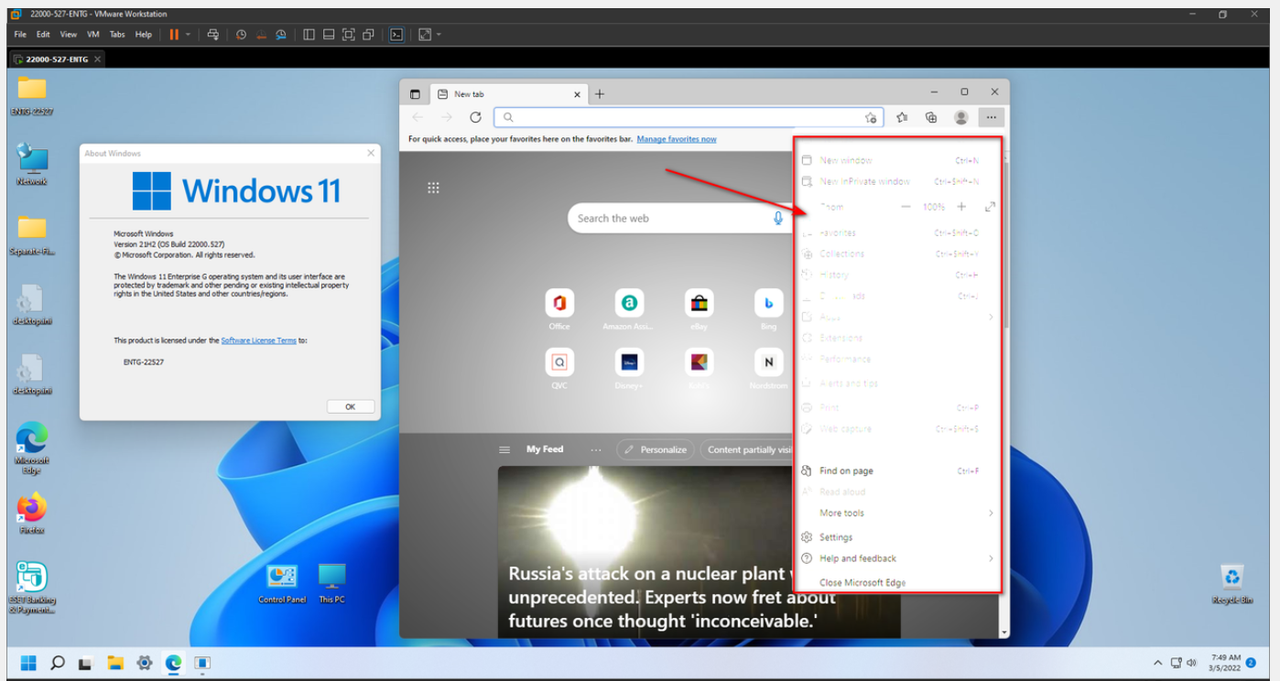This screenshot has width=1280, height=681.
Task: Open the app launcher grid icon
Action: tap(434, 188)
